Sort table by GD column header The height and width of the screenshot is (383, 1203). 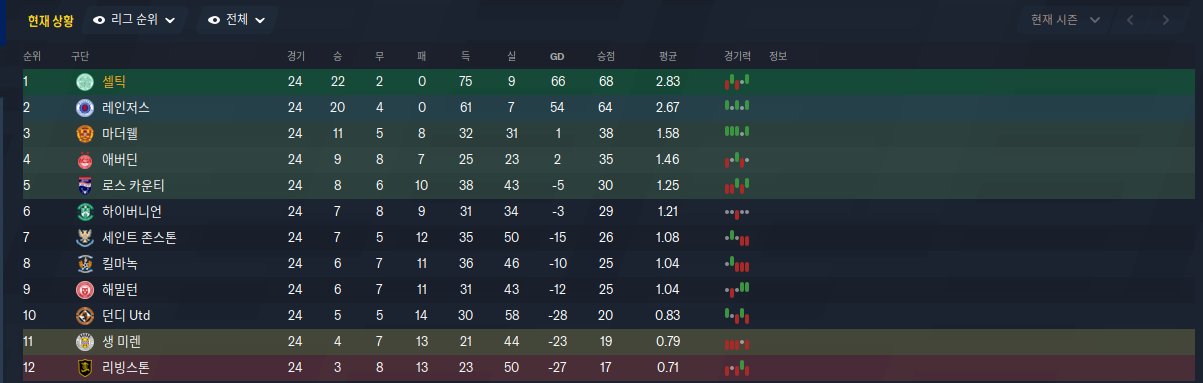557,55
